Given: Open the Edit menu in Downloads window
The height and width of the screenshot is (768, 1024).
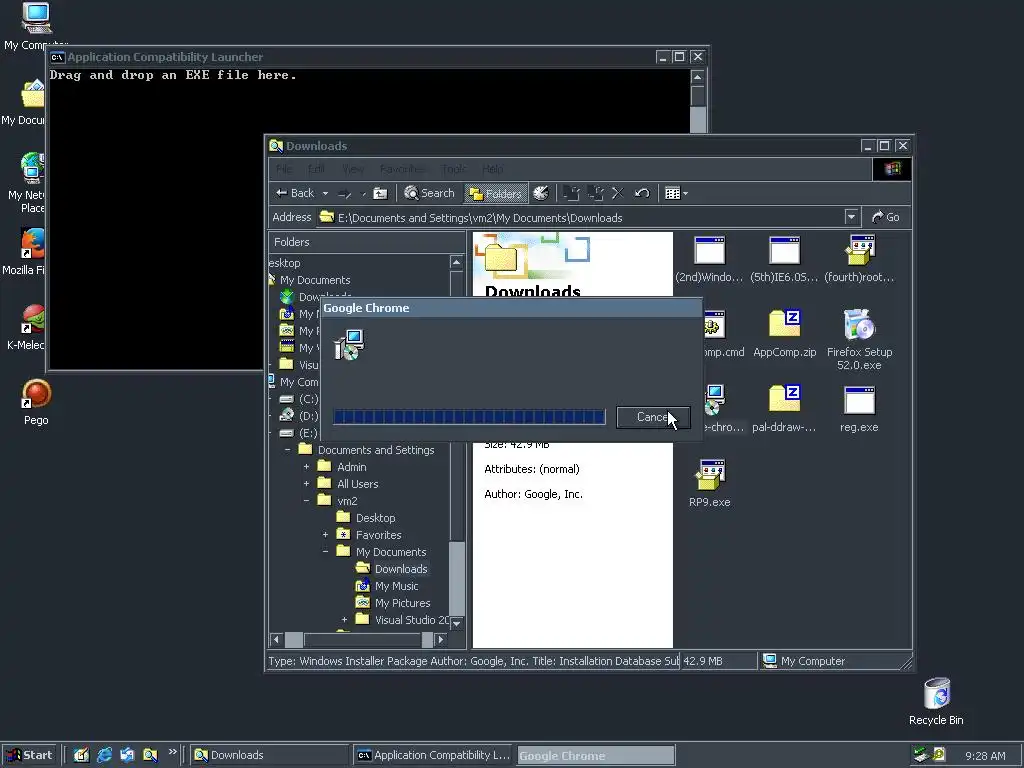Looking at the screenshot, I should click(x=316, y=169).
